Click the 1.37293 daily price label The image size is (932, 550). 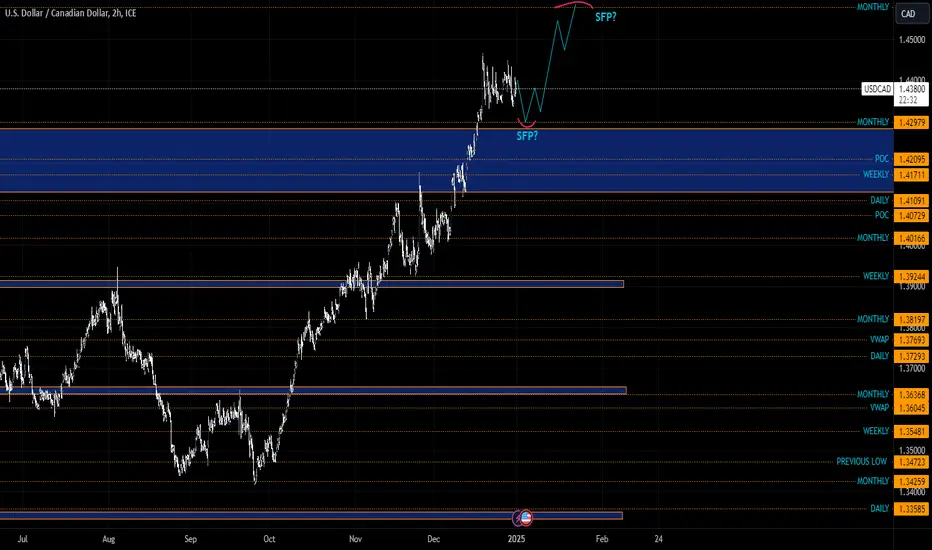point(912,357)
